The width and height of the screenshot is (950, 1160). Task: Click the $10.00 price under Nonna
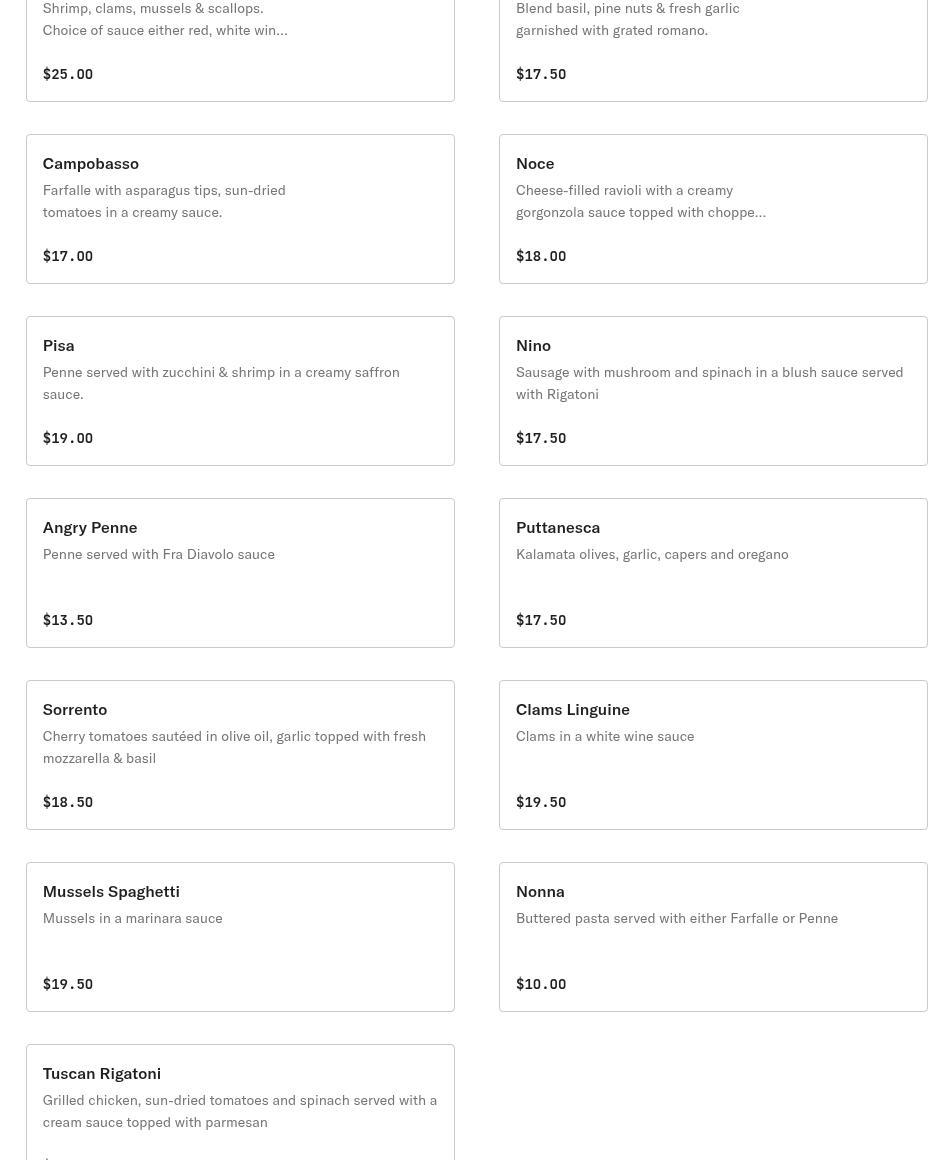pyautogui.click(x=541, y=984)
